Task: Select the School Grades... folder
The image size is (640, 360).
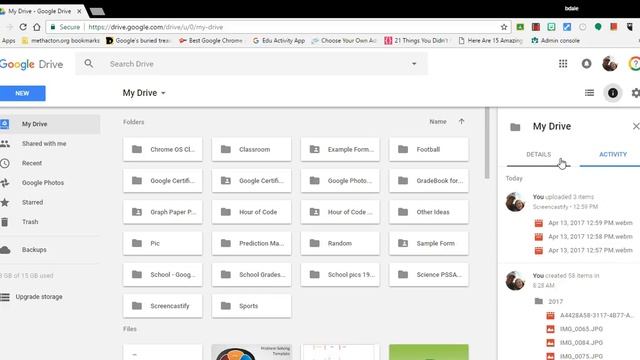Action: tap(251, 275)
